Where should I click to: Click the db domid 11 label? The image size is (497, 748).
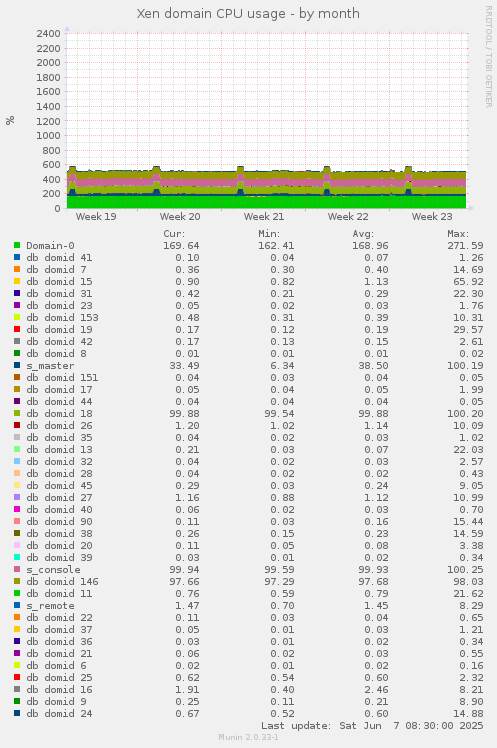(x=59, y=593)
